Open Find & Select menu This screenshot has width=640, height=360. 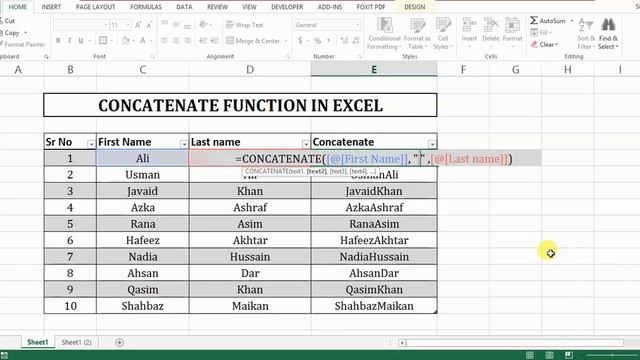click(x=608, y=33)
